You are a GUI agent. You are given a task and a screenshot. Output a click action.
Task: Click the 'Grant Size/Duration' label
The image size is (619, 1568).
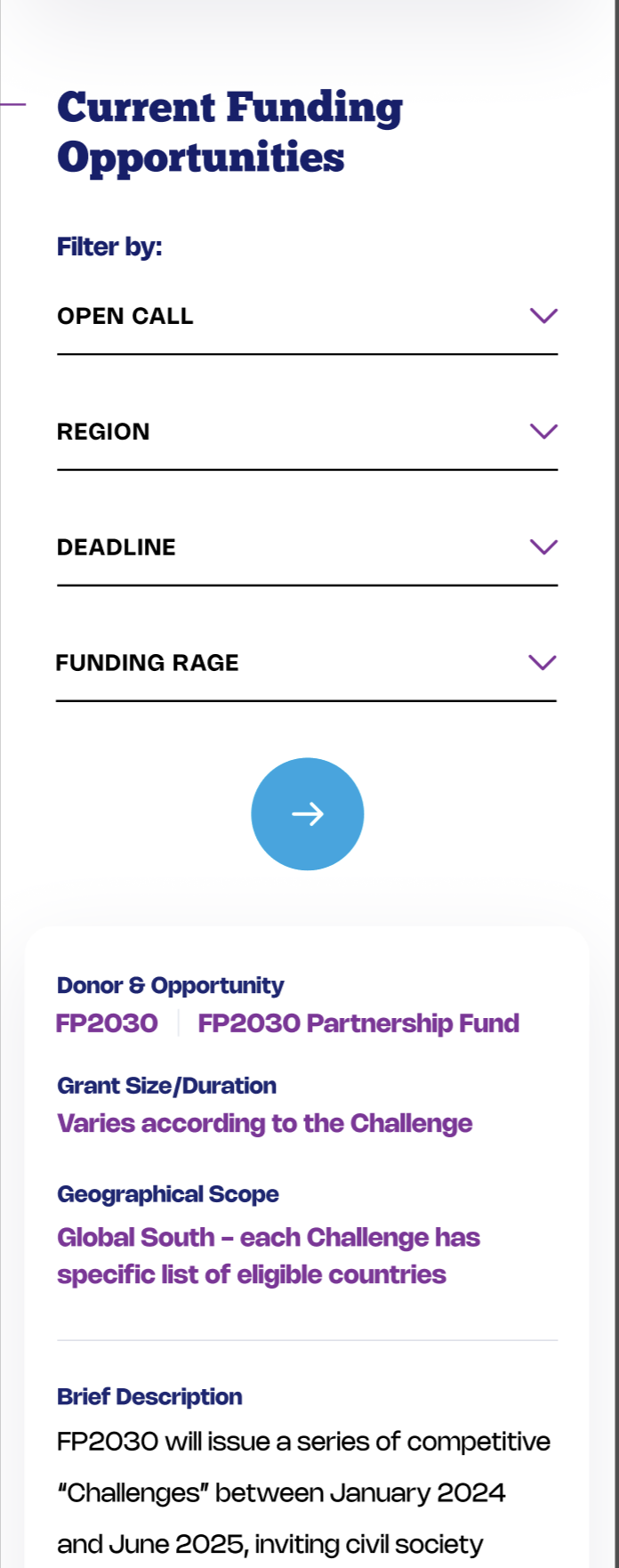(x=167, y=1086)
